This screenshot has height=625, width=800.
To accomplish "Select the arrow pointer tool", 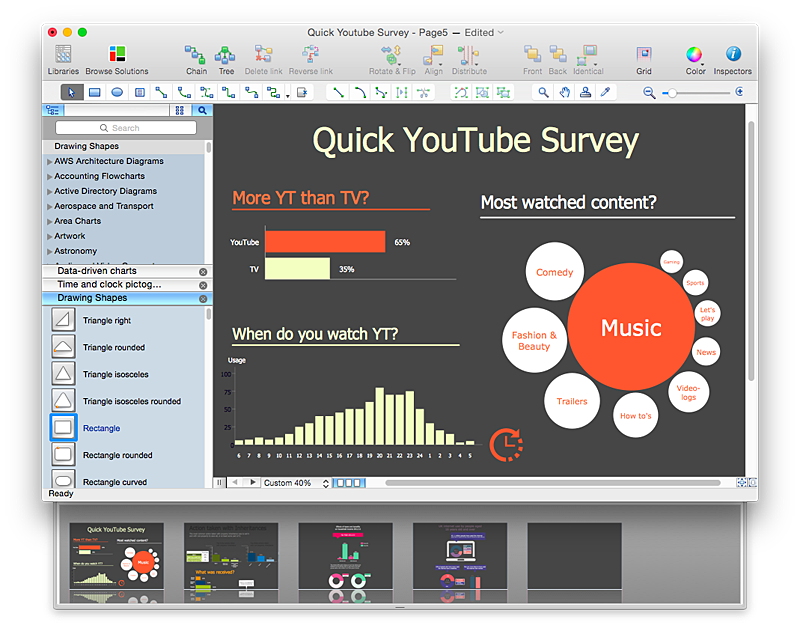I will coord(71,92).
